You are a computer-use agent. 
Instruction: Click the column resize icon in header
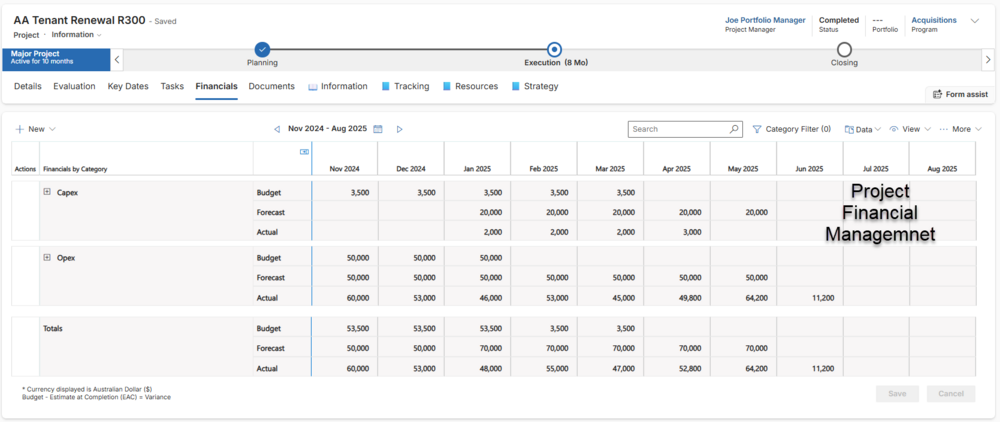coord(304,152)
